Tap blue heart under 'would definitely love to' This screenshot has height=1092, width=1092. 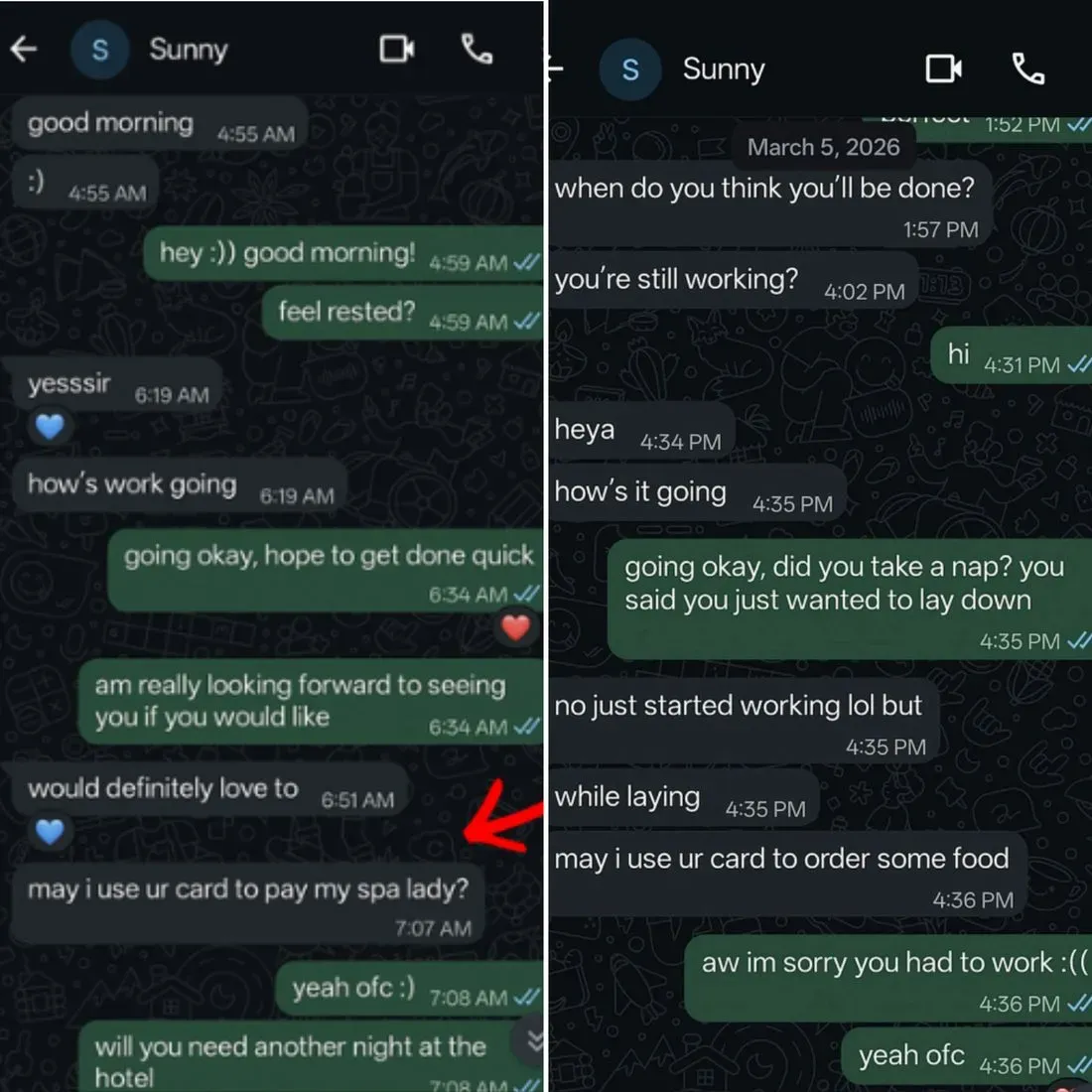[x=50, y=832]
